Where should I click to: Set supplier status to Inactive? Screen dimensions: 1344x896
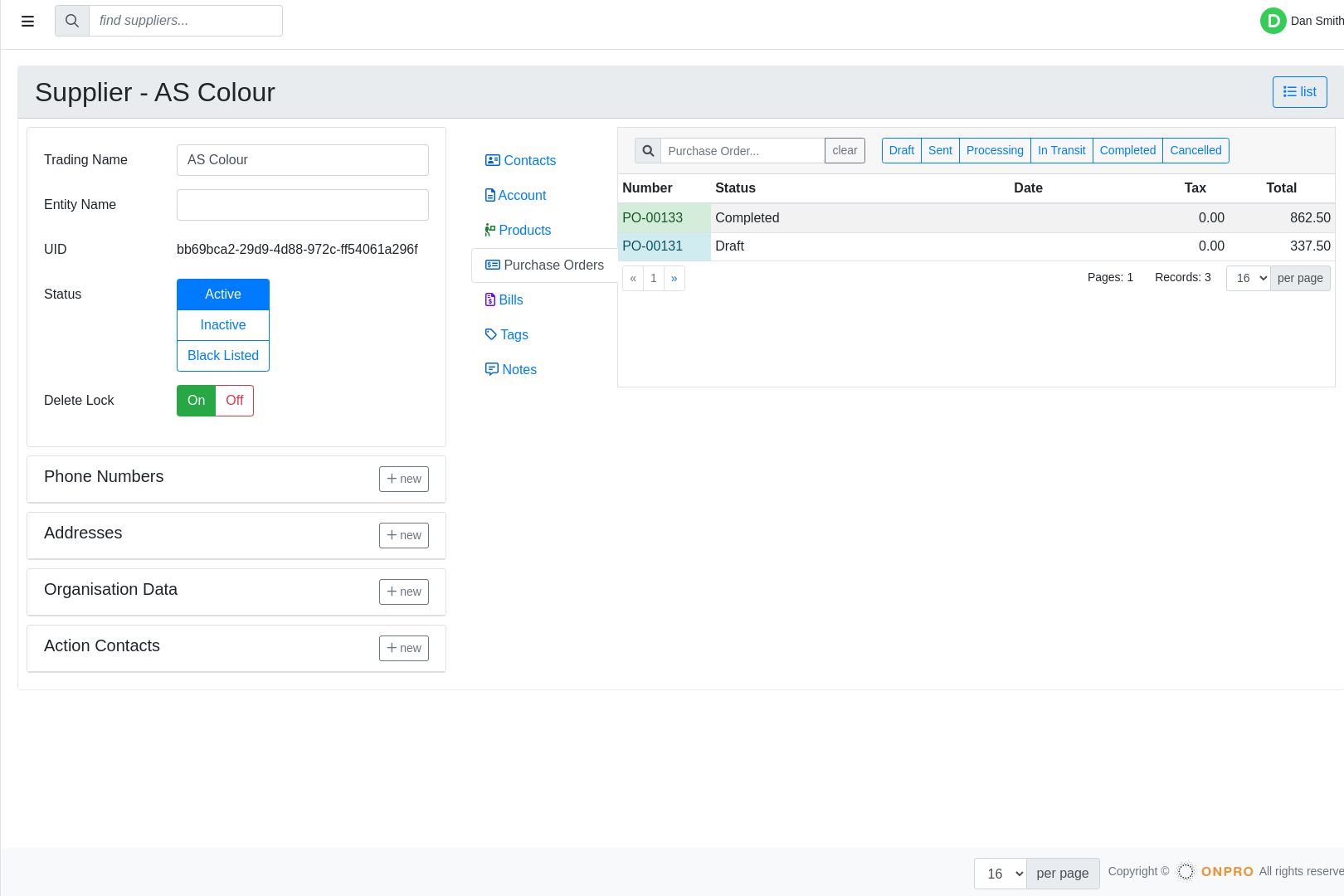tap(223, 325)
